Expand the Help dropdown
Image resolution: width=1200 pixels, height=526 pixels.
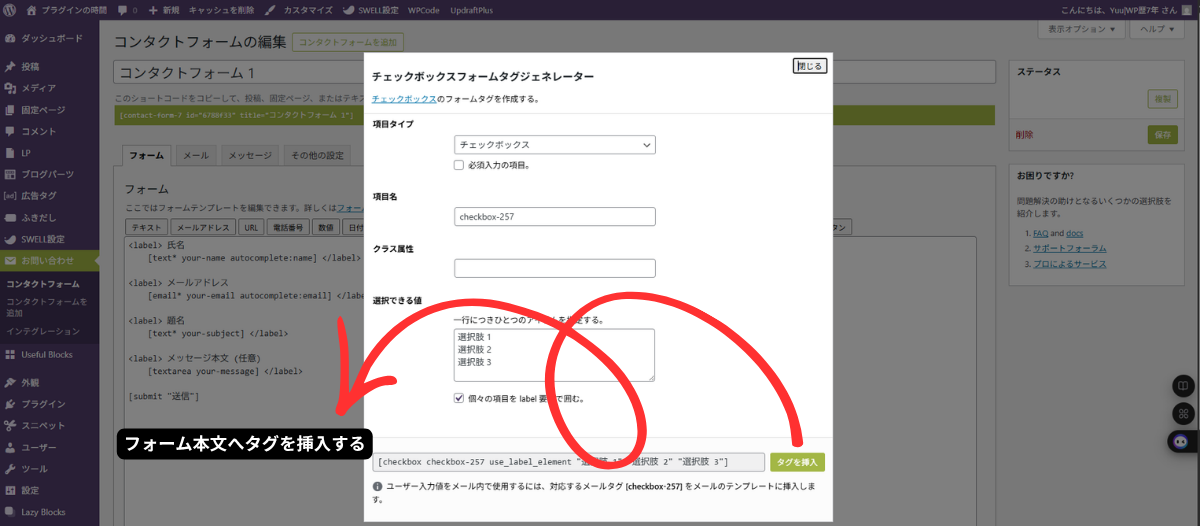coord(1163,29)
